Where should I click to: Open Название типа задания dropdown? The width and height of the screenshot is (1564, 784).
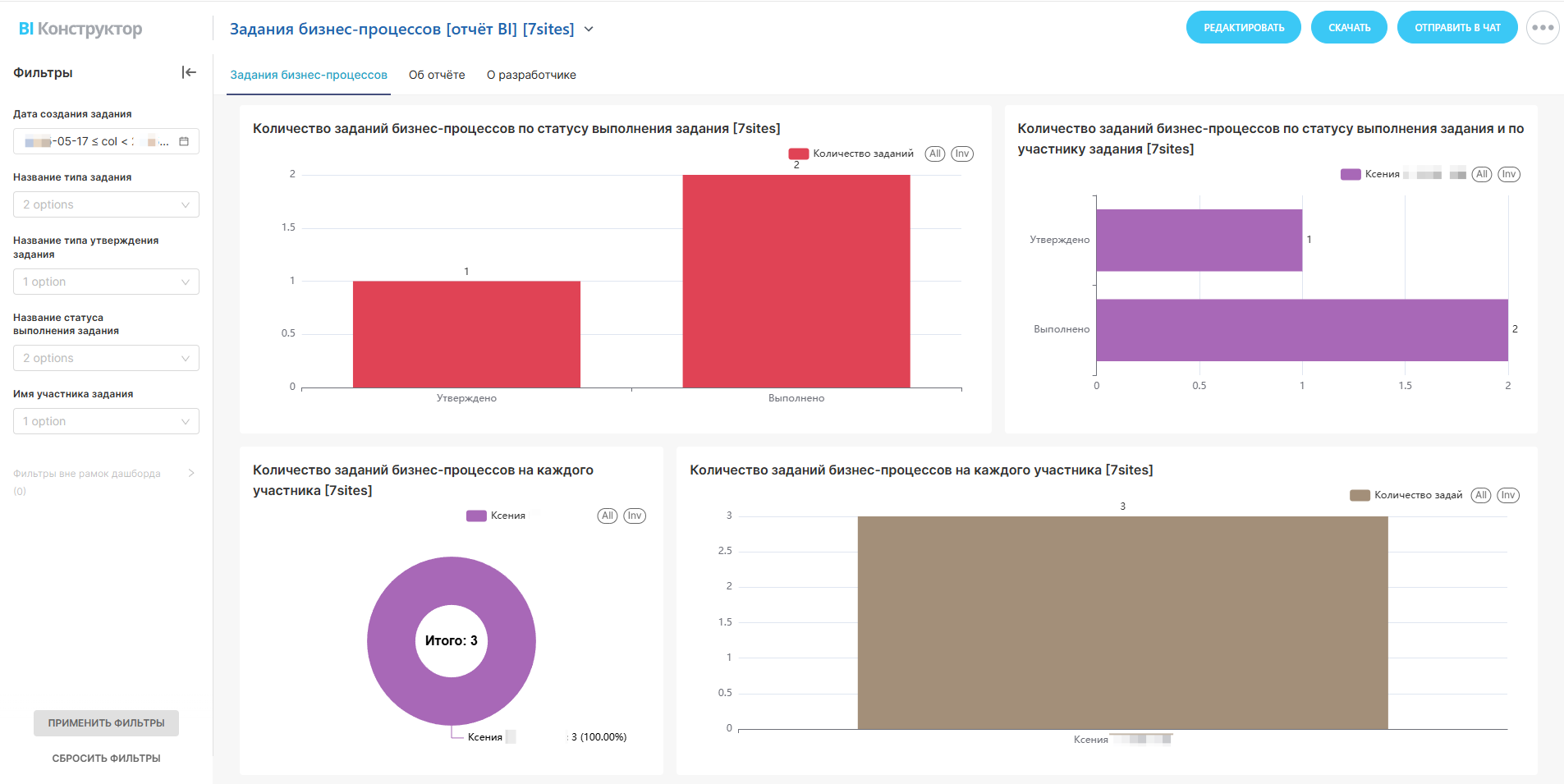click(106, 204)
